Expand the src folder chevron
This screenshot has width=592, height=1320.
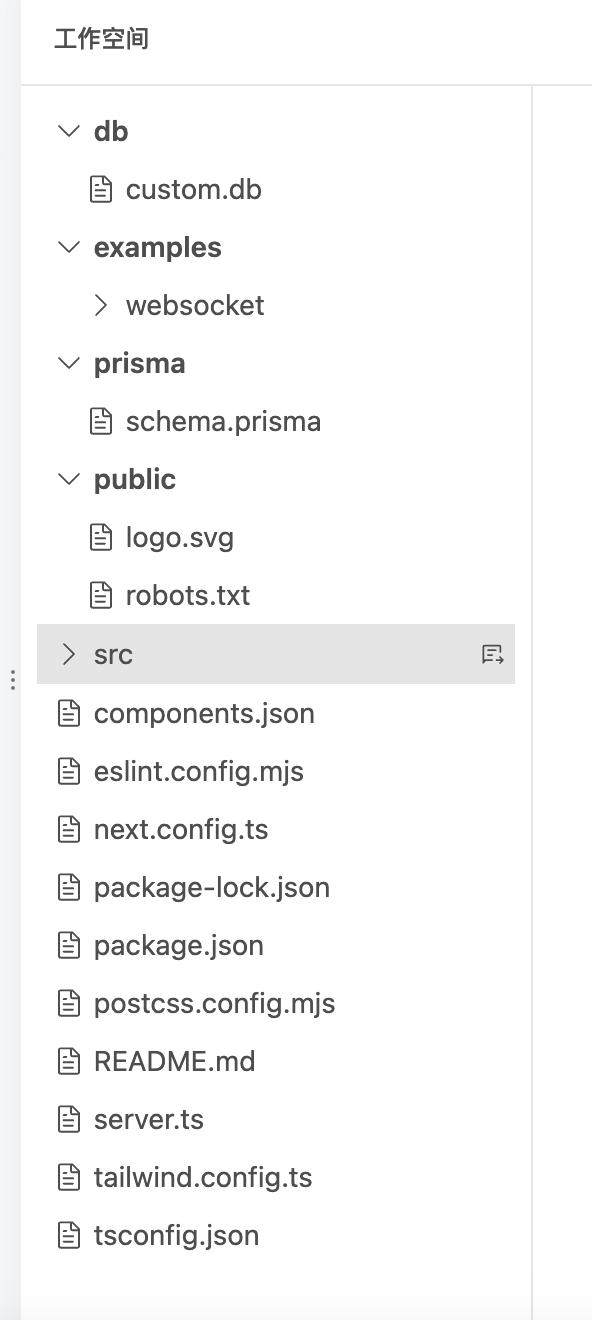68,654
